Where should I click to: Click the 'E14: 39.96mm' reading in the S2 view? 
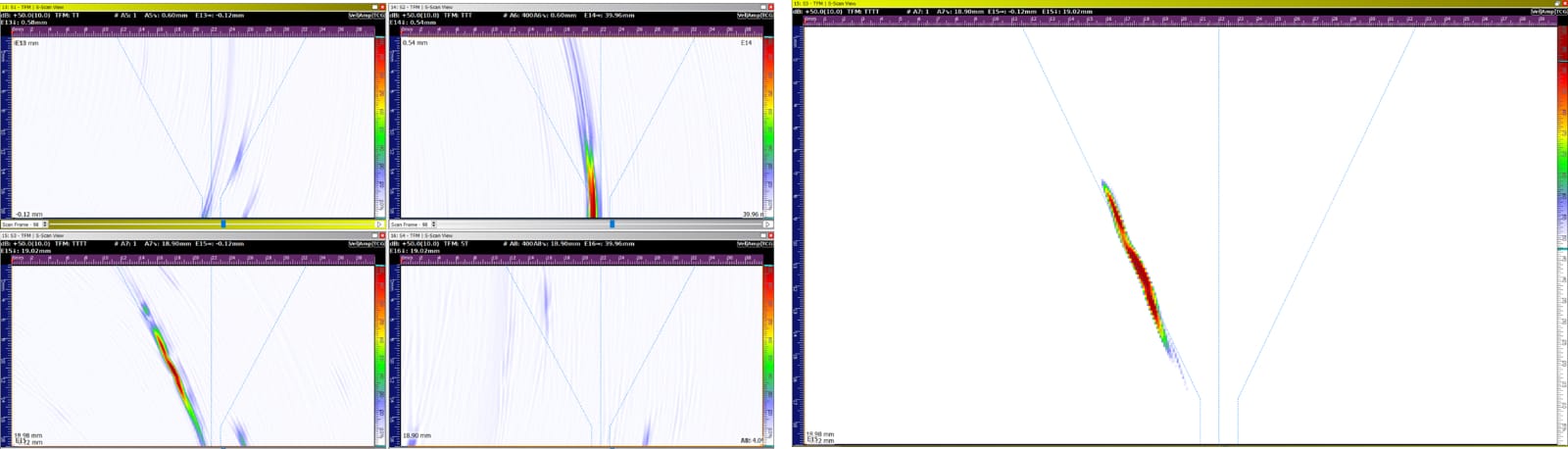(610, 16)
